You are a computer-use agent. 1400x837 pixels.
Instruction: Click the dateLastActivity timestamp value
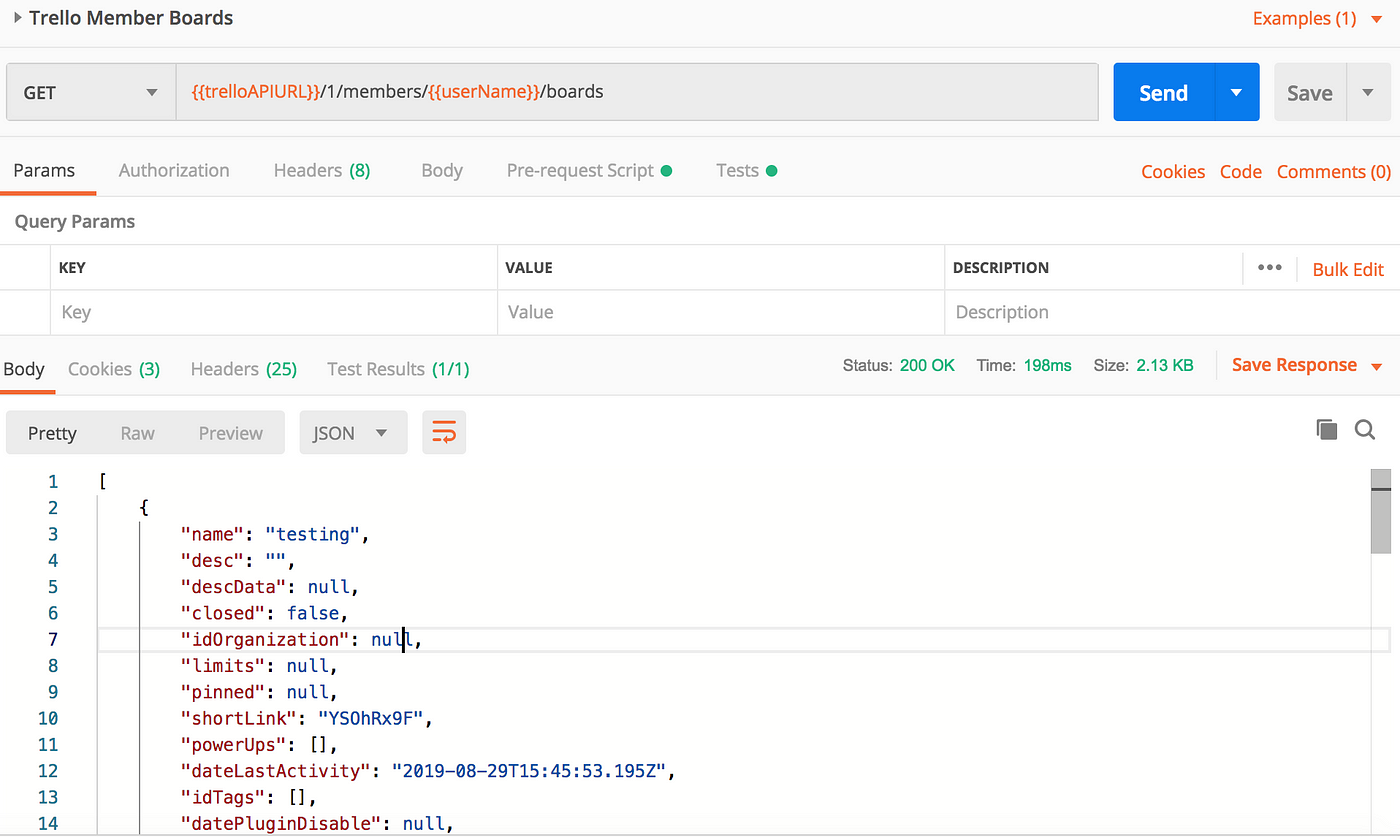(529, 771)
